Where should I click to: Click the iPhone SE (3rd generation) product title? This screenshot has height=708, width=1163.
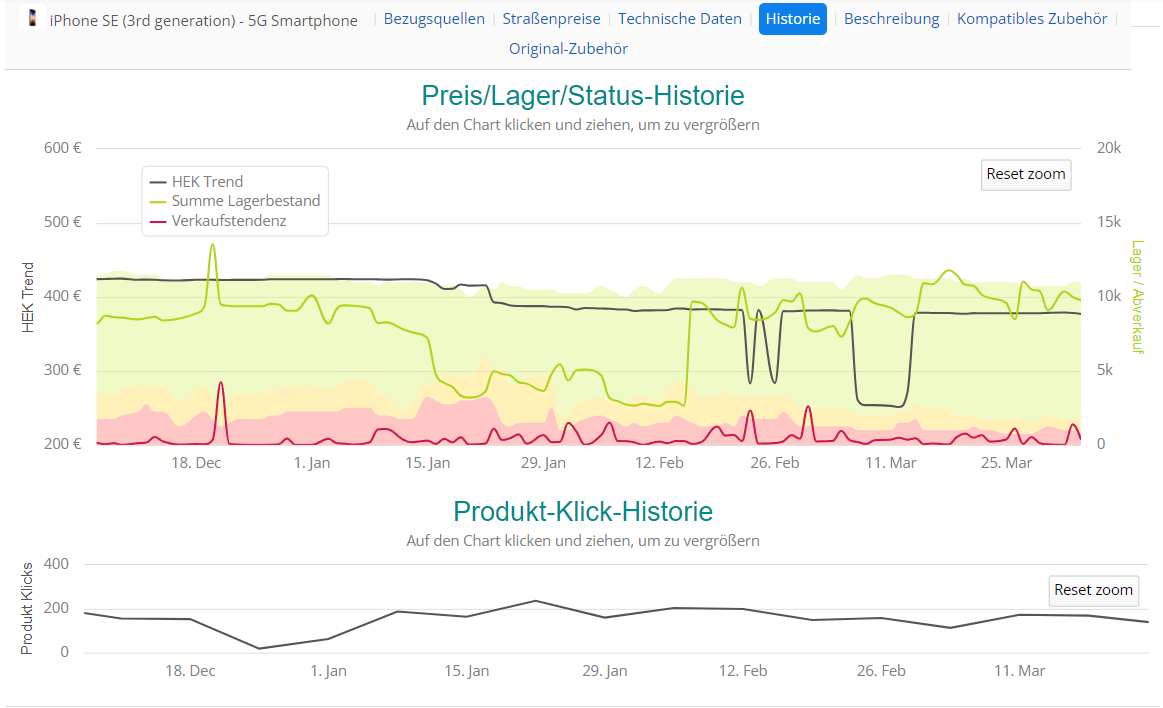tap(203, 20)
